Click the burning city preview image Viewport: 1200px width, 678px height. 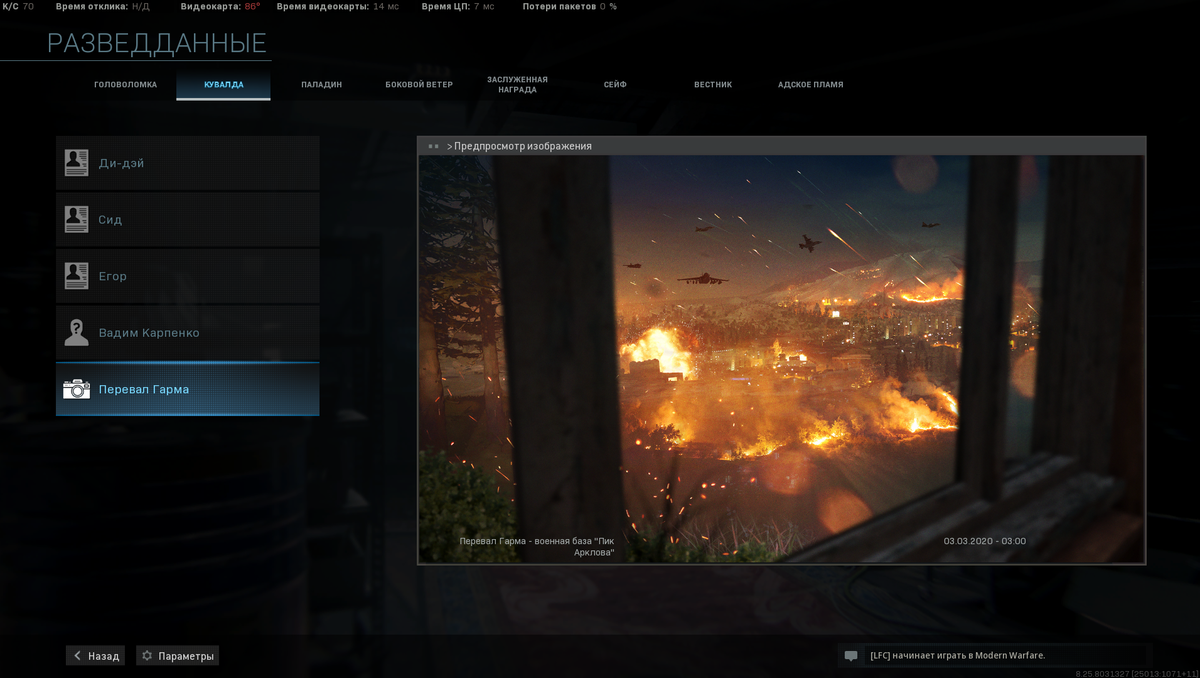point(781,359)
